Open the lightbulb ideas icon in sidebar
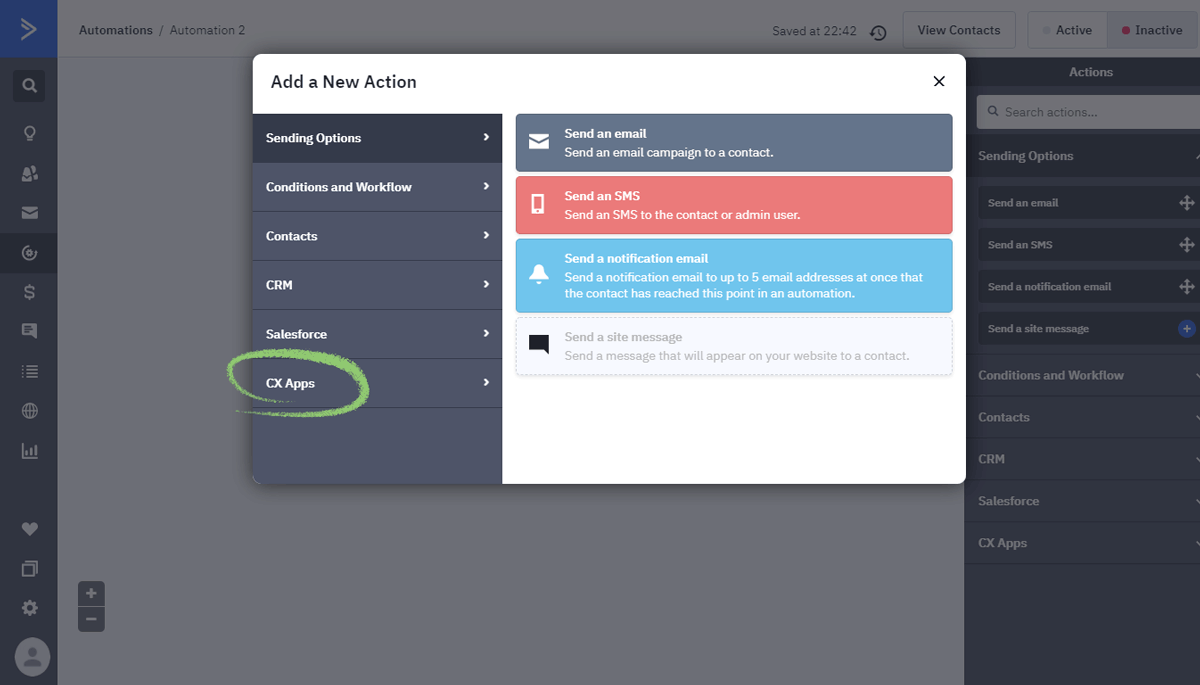The height and width of the screenshot is (685, 1200). (30, 133)
